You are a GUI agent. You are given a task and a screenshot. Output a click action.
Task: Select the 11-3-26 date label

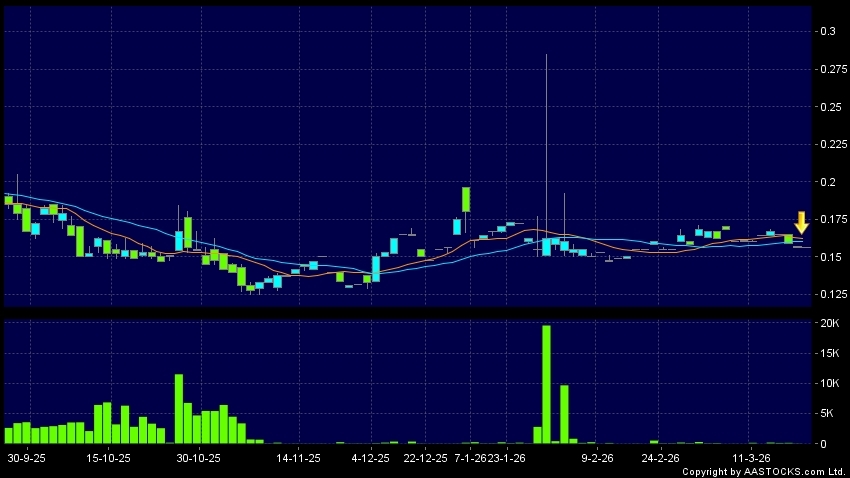(753, 458)
